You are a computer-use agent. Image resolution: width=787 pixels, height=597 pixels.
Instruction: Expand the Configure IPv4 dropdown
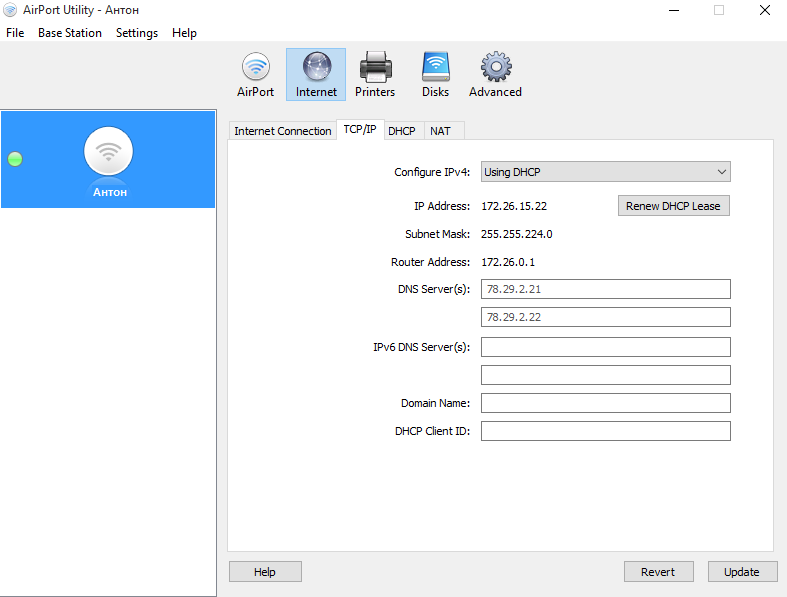[x=605, y=172]
